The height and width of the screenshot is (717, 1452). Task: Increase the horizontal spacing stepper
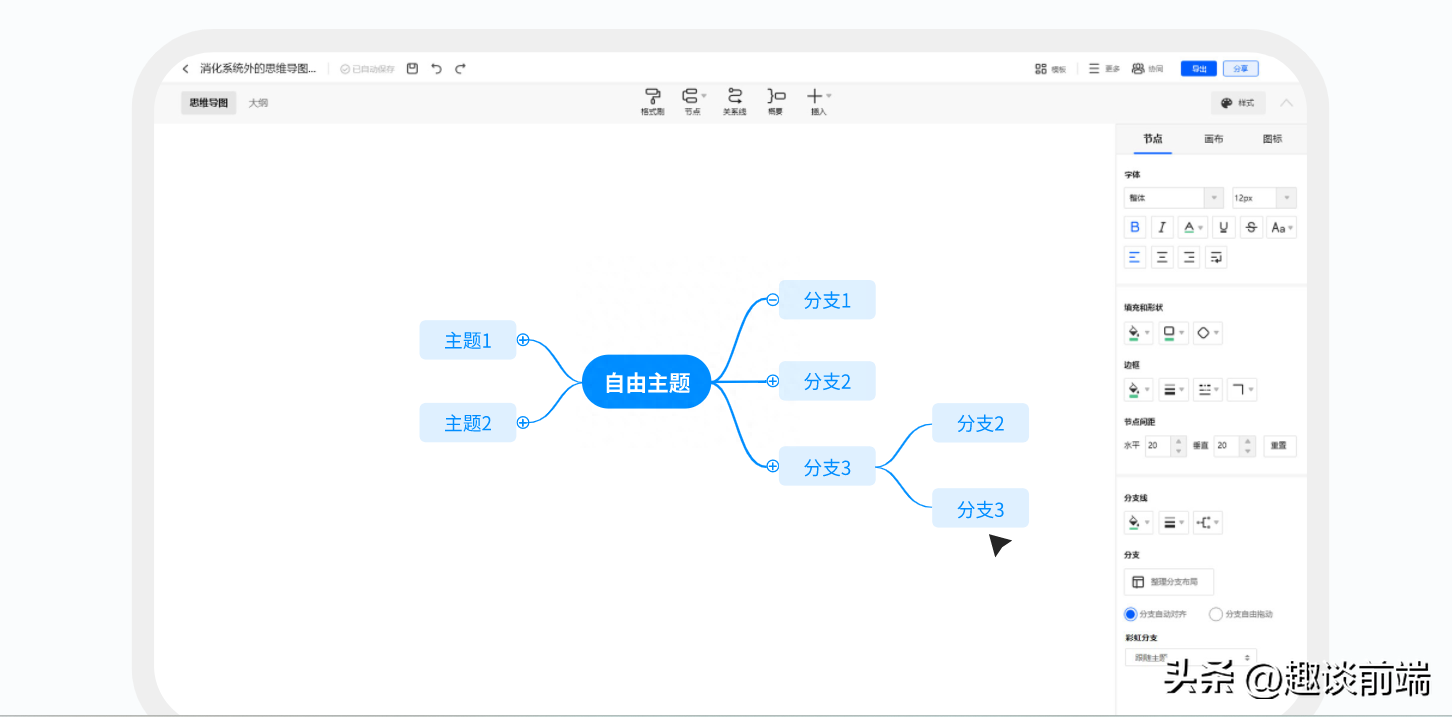click(x=1179, y=440)
